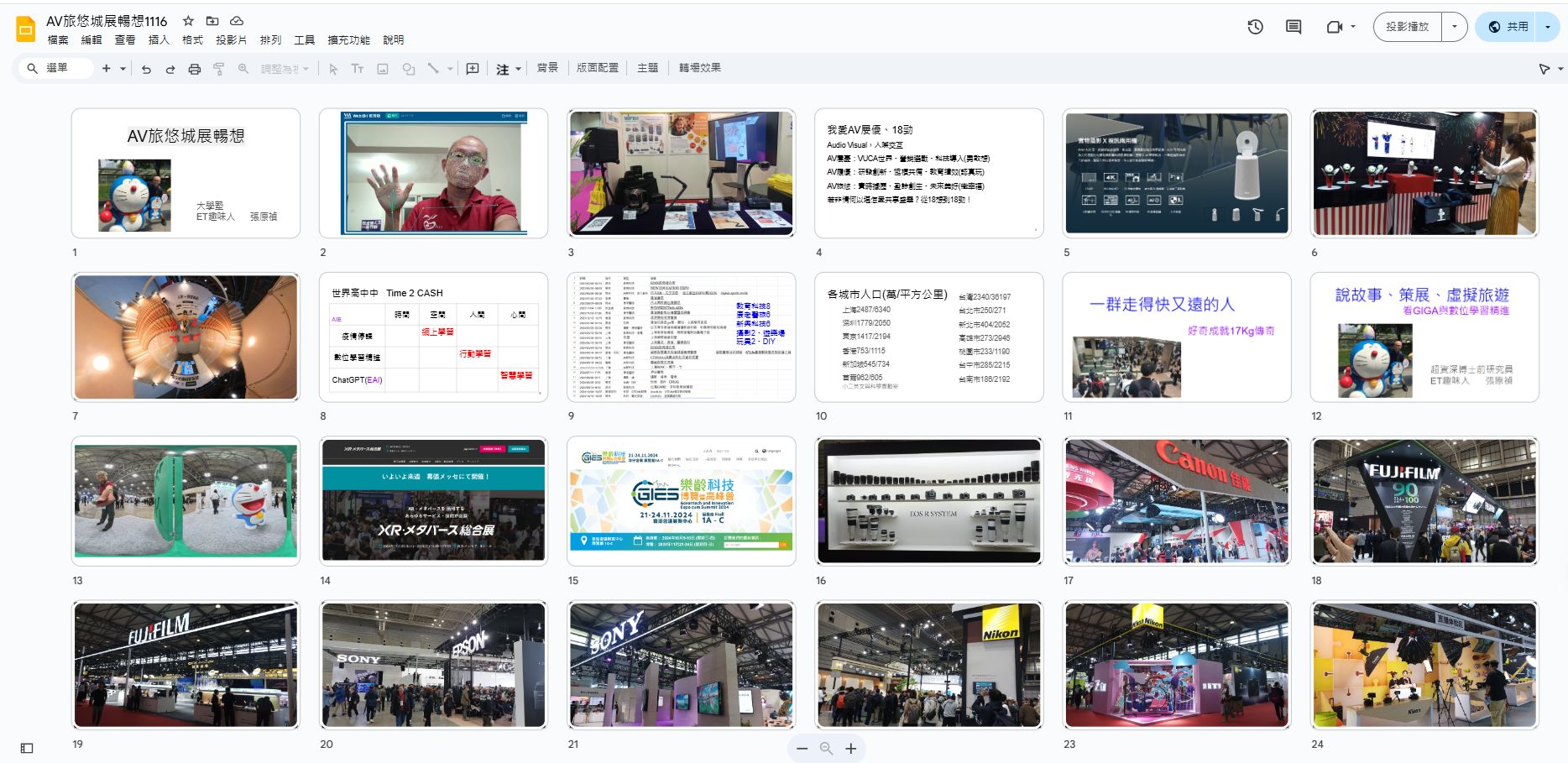Select slide 17 Canon booth photo
The height and width of the screenshot is (763, 1568).
pos(1177,501)
